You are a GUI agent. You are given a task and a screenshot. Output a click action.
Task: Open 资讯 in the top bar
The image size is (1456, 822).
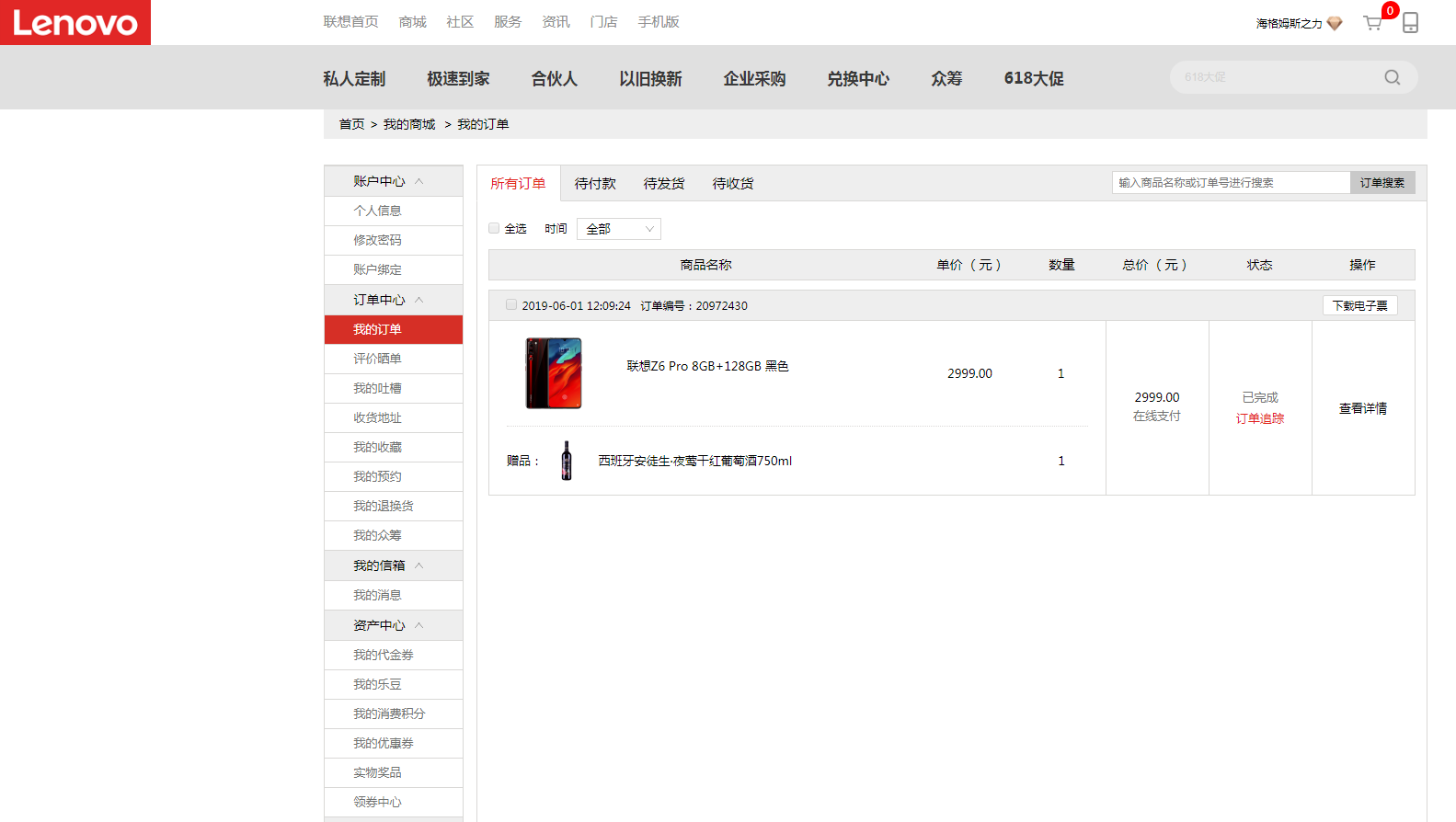click(556, 21)
